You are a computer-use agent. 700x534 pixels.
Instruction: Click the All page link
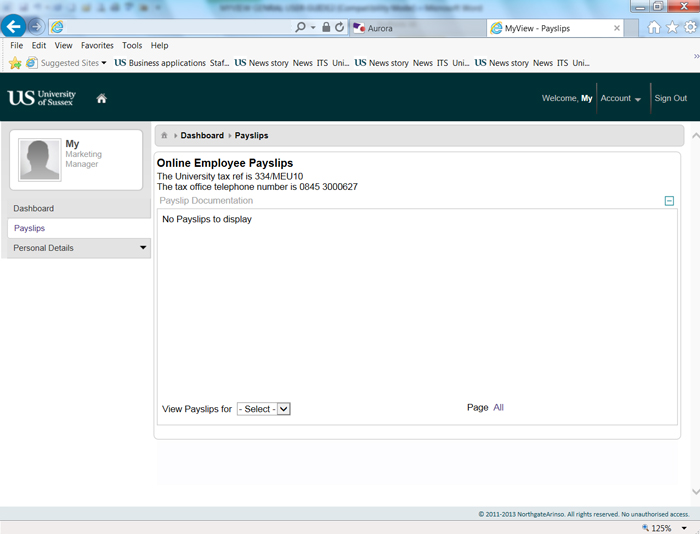coord(498,408)
